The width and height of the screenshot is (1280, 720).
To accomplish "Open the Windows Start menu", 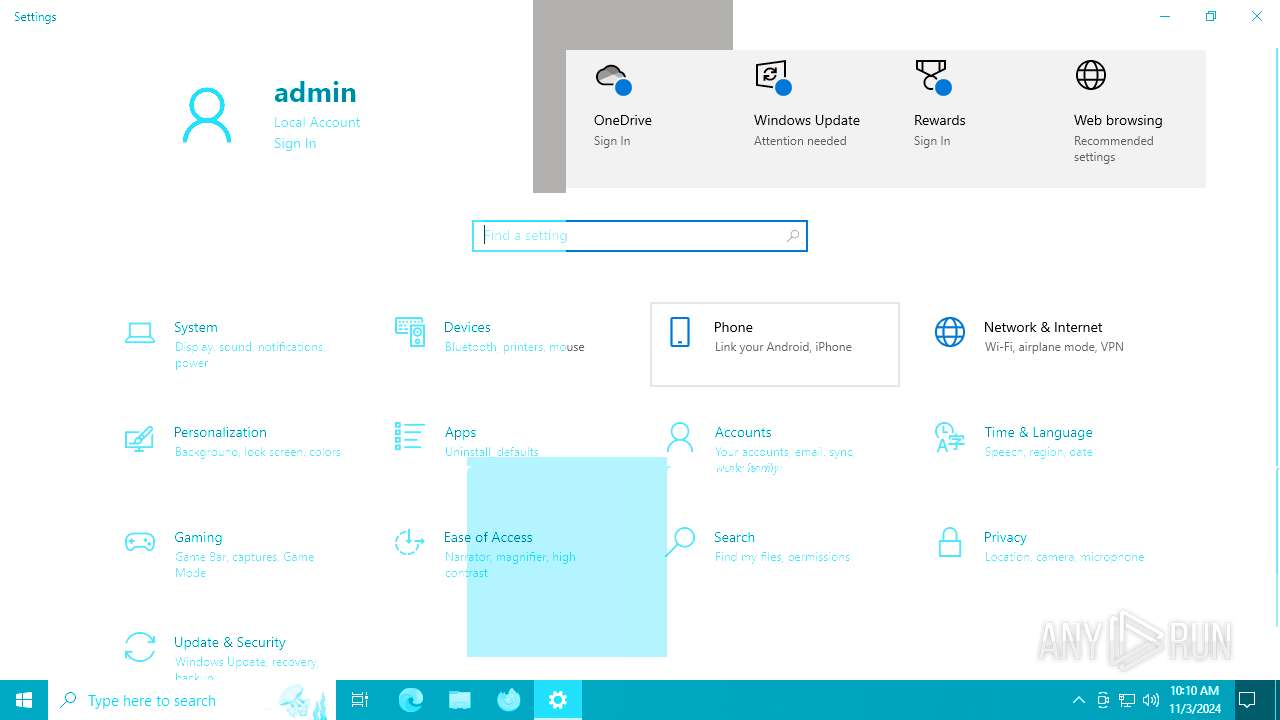I will [x=24, y=700].
